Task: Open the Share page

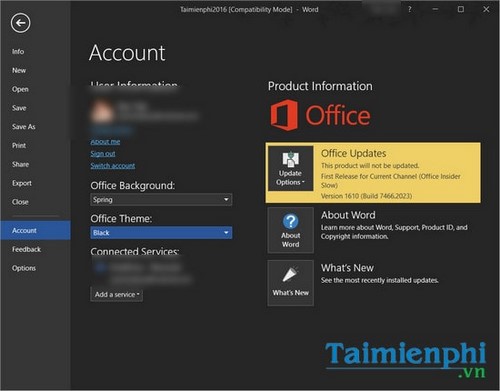Action: [20, 164]
